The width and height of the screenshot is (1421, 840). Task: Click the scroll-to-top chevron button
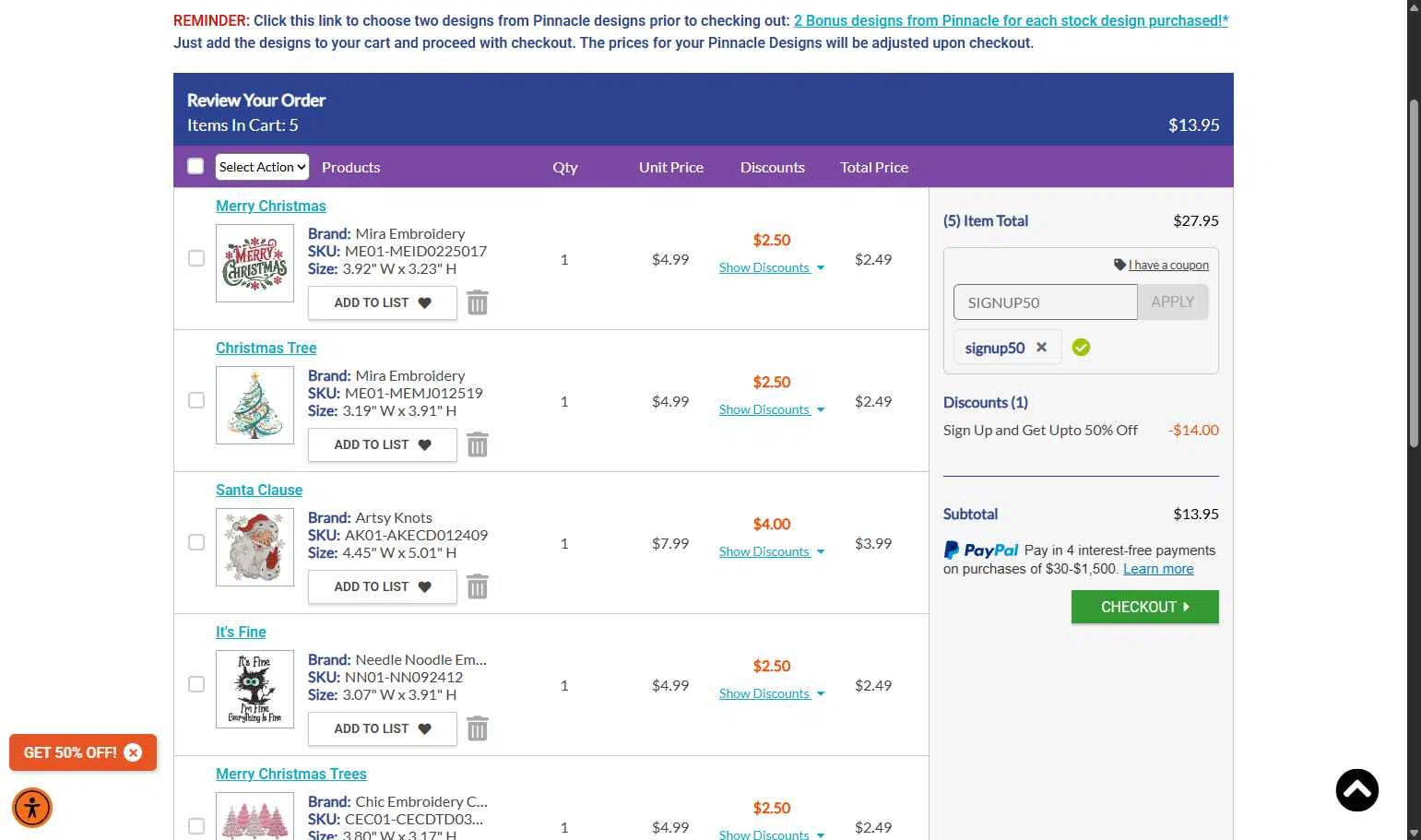(1357, 790)
